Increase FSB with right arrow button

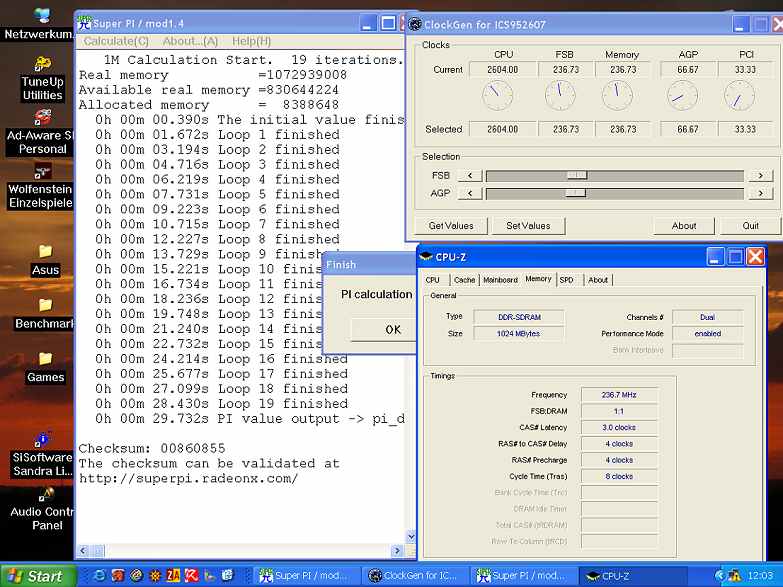tap(761, 175)
